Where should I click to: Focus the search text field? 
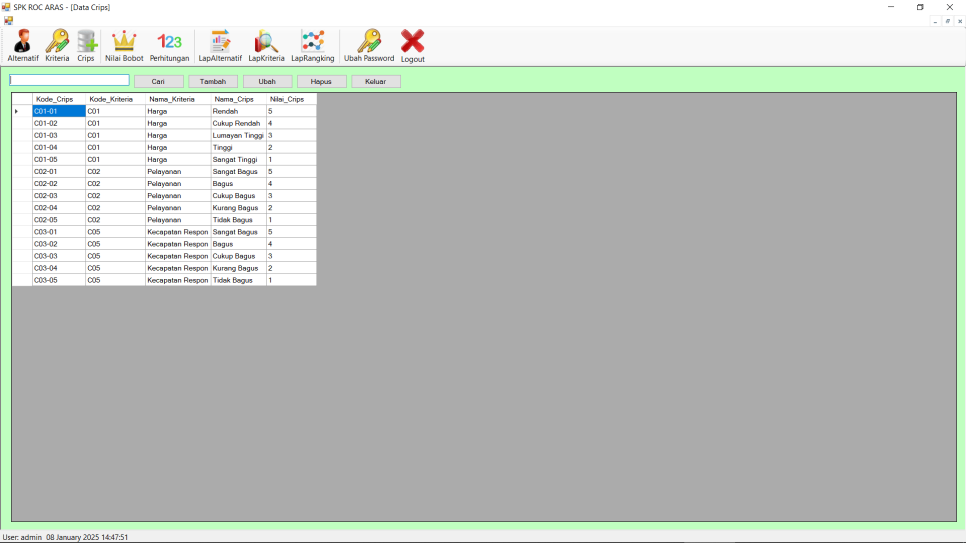[x=70, y=81]
